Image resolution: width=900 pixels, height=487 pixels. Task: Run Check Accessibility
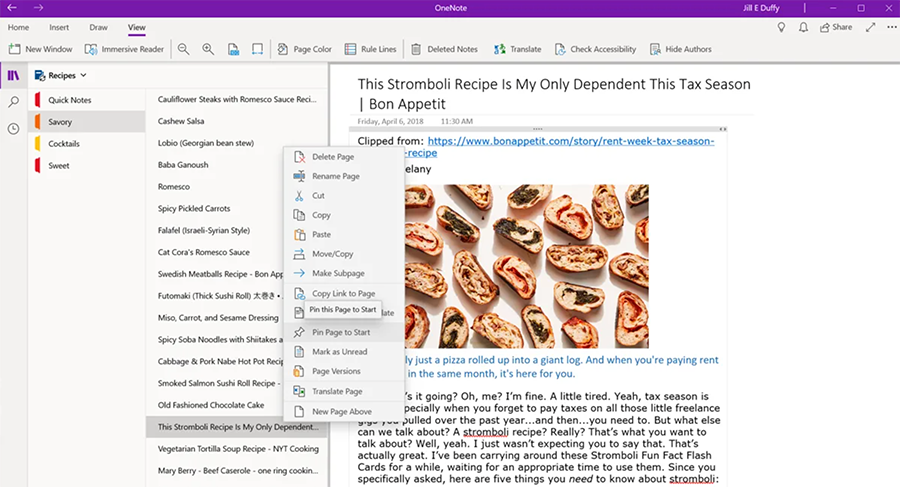click(595, 49)
